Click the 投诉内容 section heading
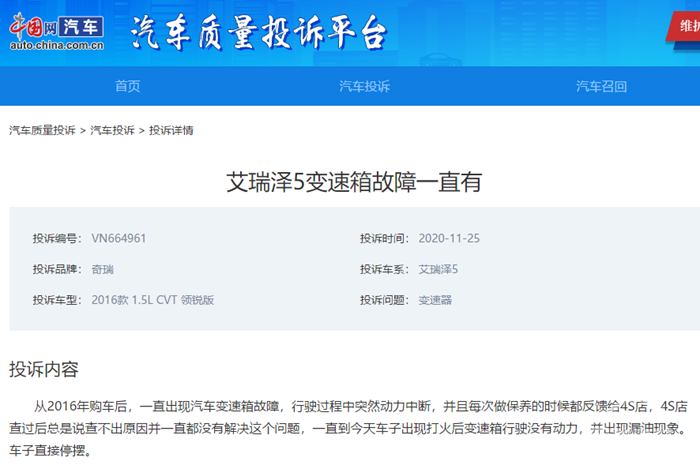Viewport: 700px width, 465px height. coord(44,369)
